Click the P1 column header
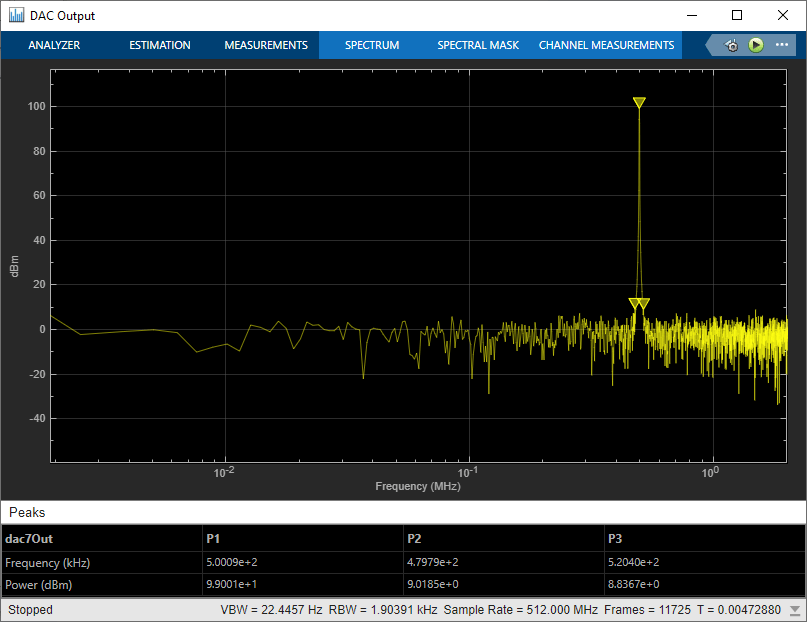This screenshot has width=807, height=622. 303,539
